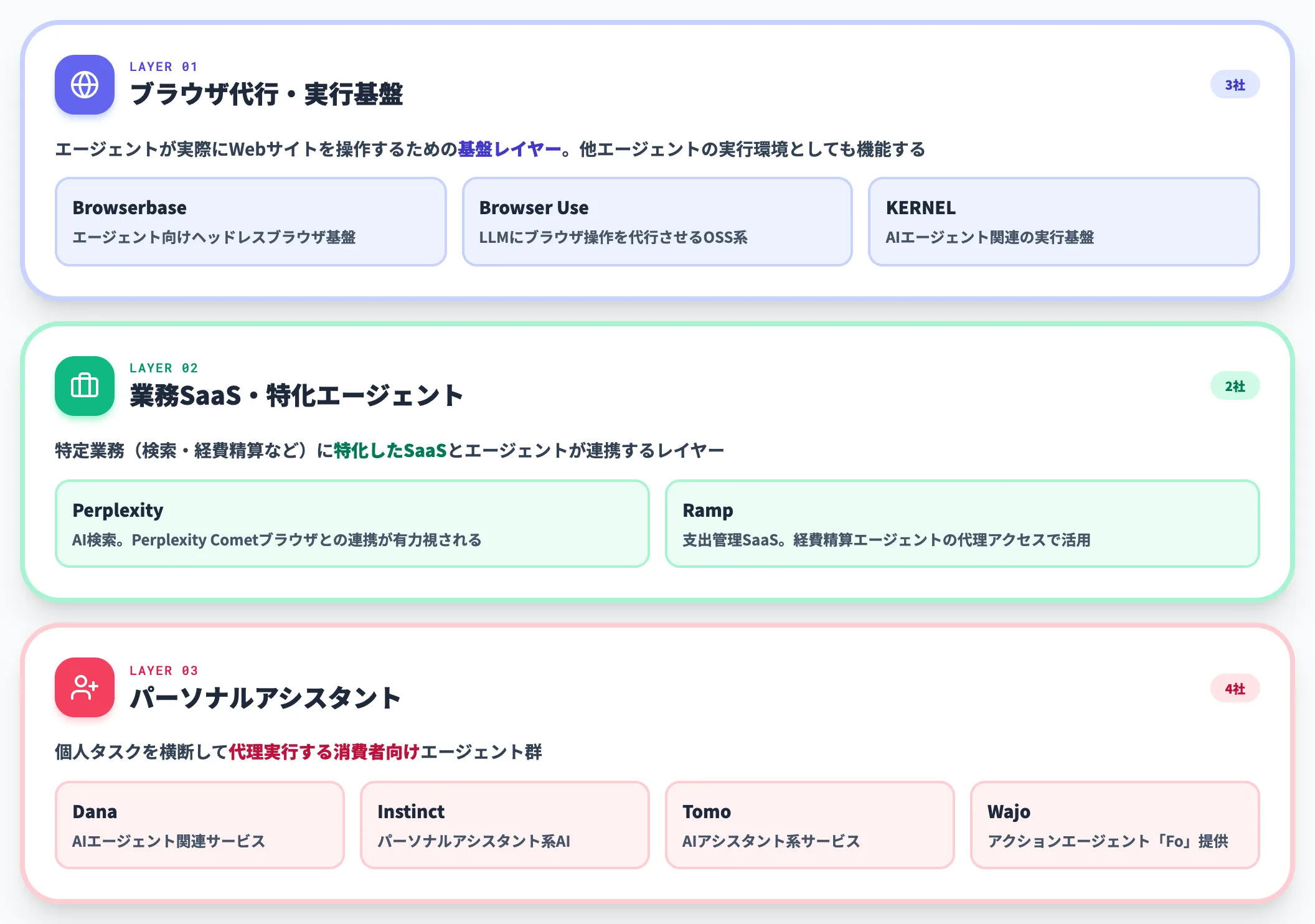The width and height of the screenshot is (1315, 924).
Task: Select the Instinct card
Action: pyautogui.click(x=505, y=825)
